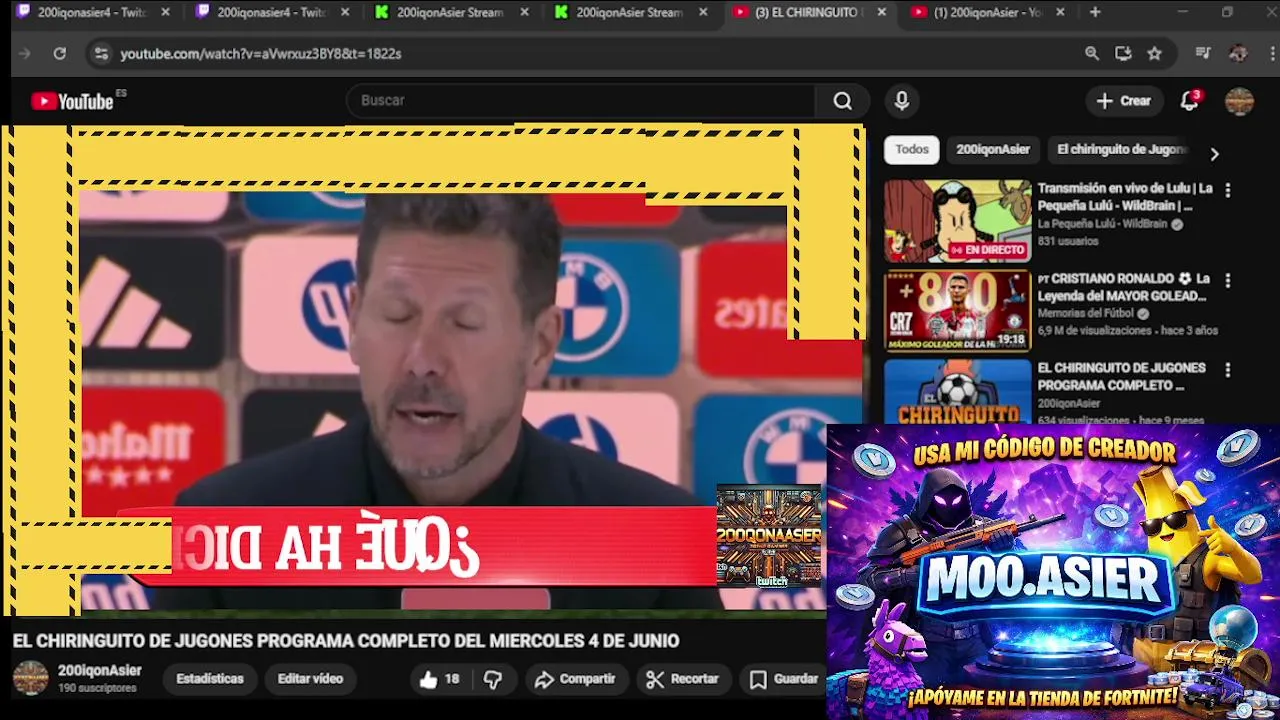Click Compartir to share the video
Viewport: 1280px width, 720px height.
tap(575, 679)
